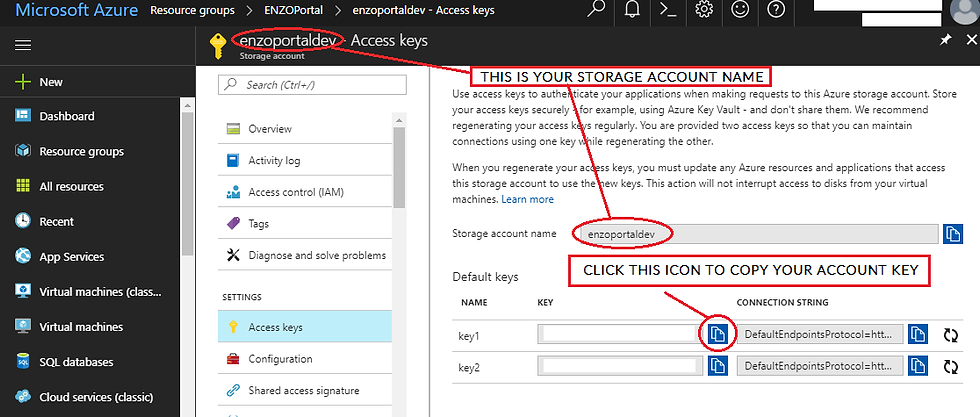
Task: Click the key2 key field
Action: pos(621,366)
